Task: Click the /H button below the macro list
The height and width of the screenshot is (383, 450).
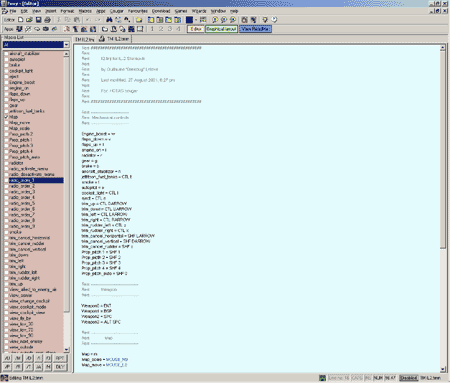Action: 48,367
